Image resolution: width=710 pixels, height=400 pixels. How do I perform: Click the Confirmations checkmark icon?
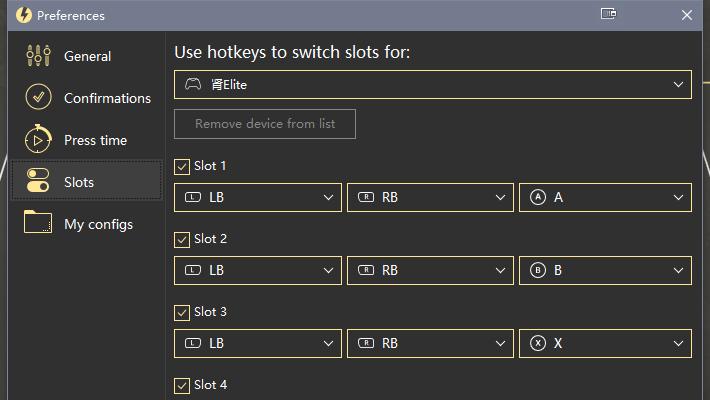pos(38,97)
